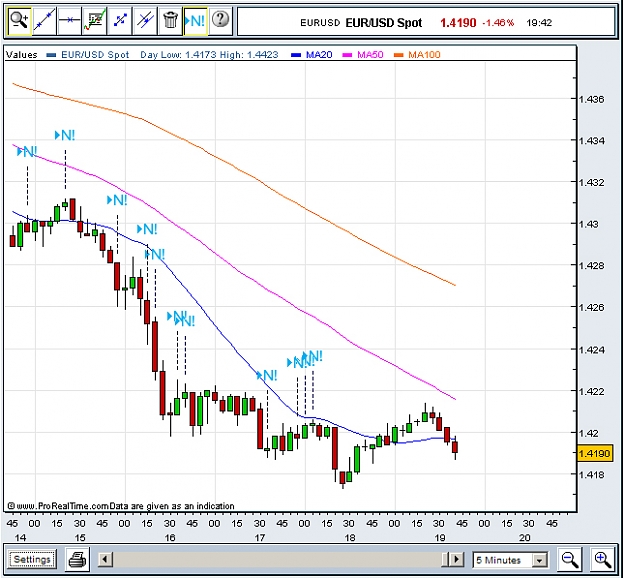Click the date label 20 on time axis

click(525, 538)
